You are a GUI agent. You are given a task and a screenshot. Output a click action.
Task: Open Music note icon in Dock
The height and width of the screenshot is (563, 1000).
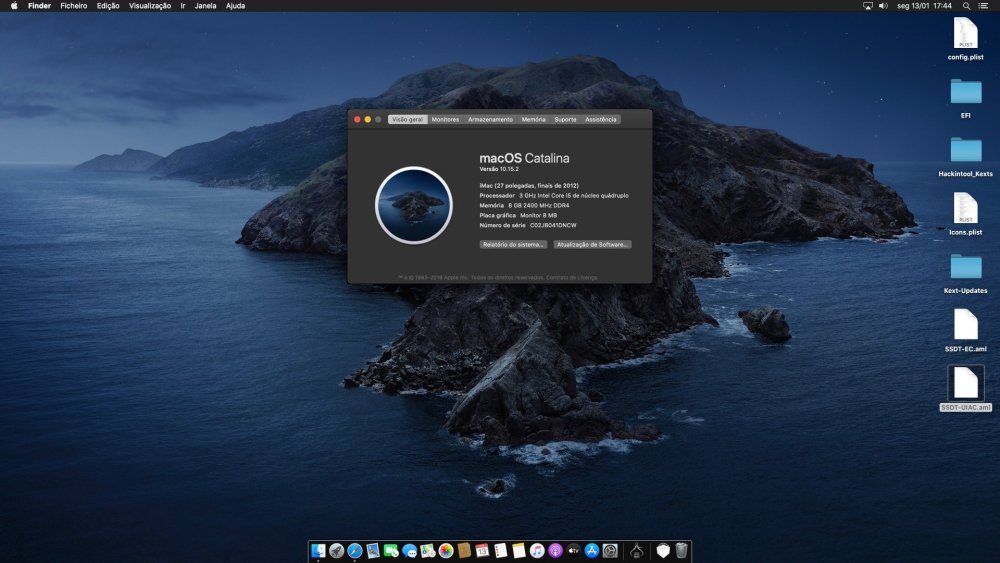click(537, 550)
